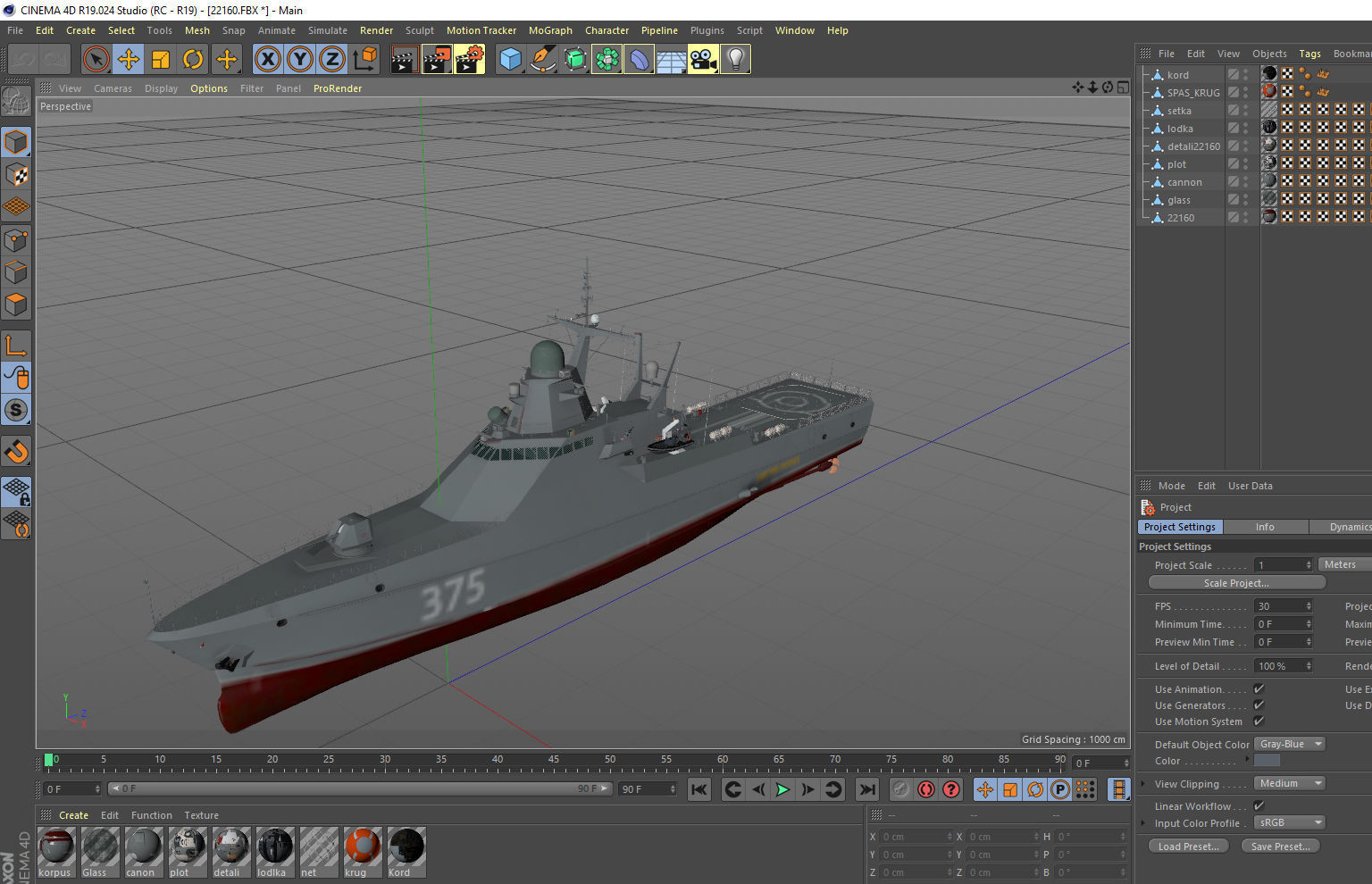Screen dimensions: 1372x884
Task: Click the Scale Project button
Action: tap(1236, 583)
